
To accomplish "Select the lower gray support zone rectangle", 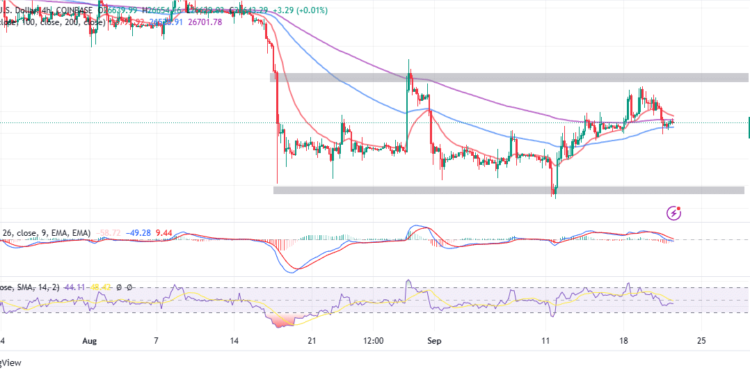I will pos(508,190).
